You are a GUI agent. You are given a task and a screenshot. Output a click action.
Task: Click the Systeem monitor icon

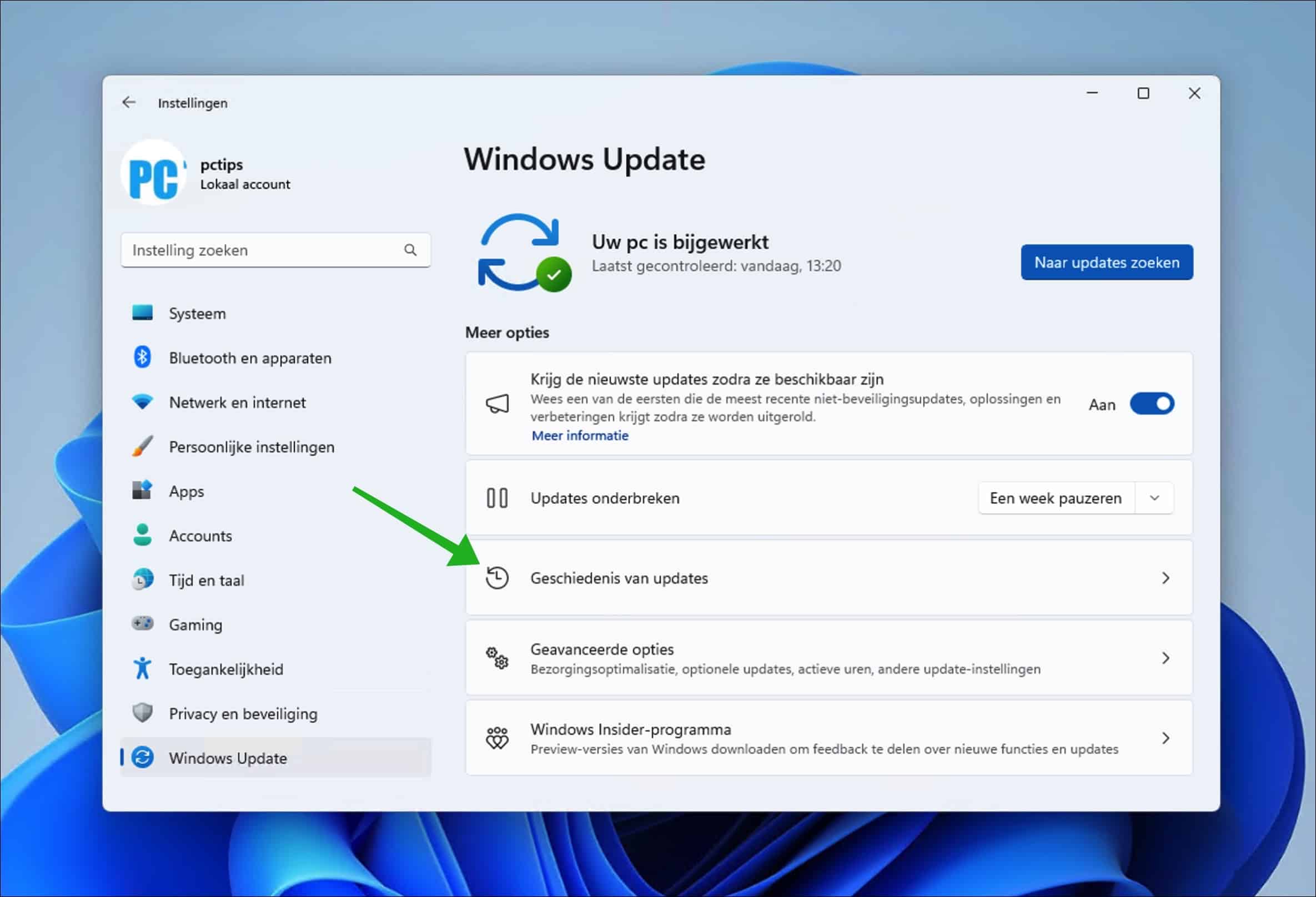(x=142, y=313)
